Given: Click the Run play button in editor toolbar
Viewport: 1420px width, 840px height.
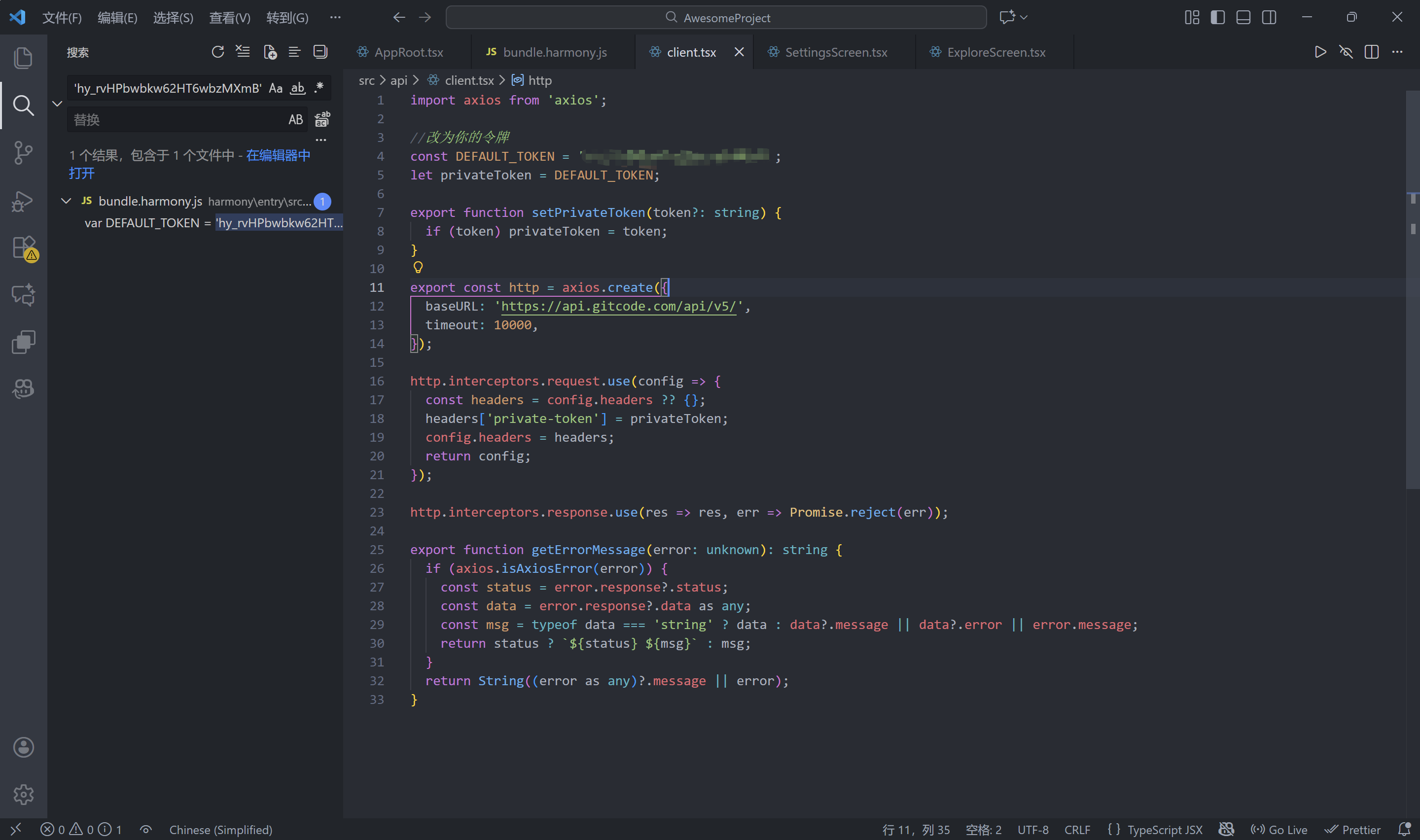Looking at the screenshot, I should click(x=1320, y=52).
